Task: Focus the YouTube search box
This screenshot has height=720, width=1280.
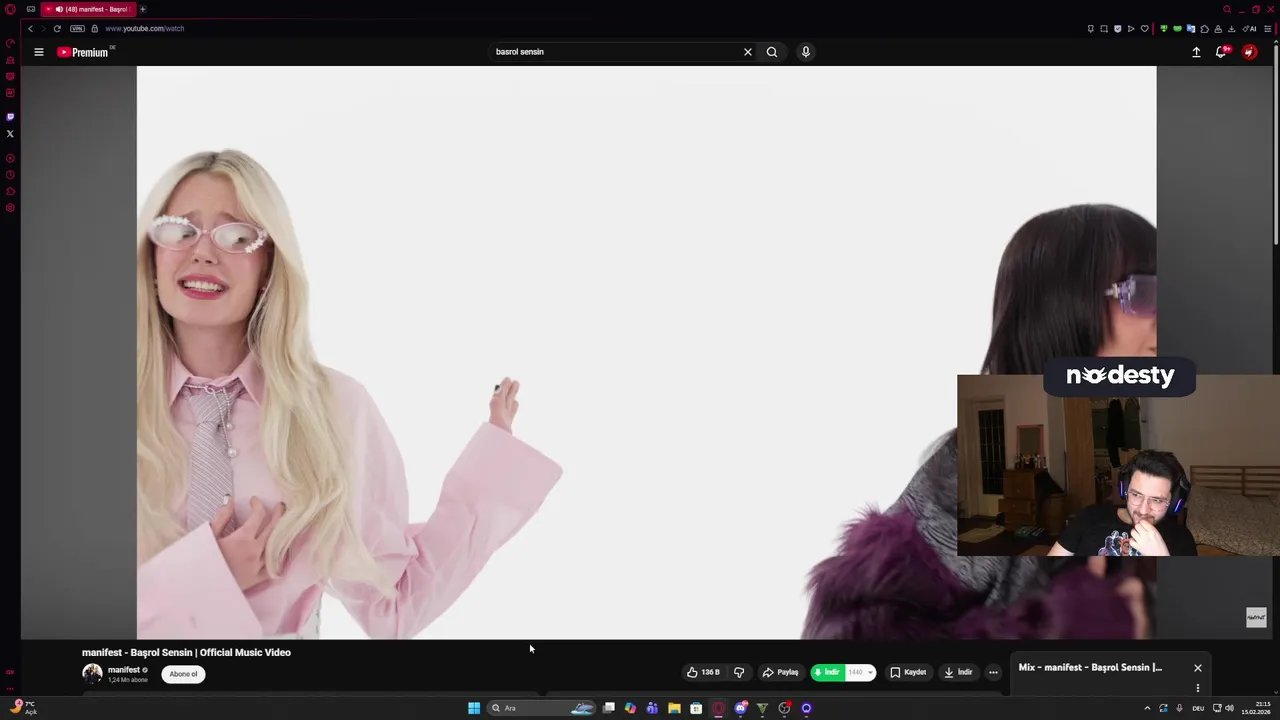Action: [x=615, y=52]
